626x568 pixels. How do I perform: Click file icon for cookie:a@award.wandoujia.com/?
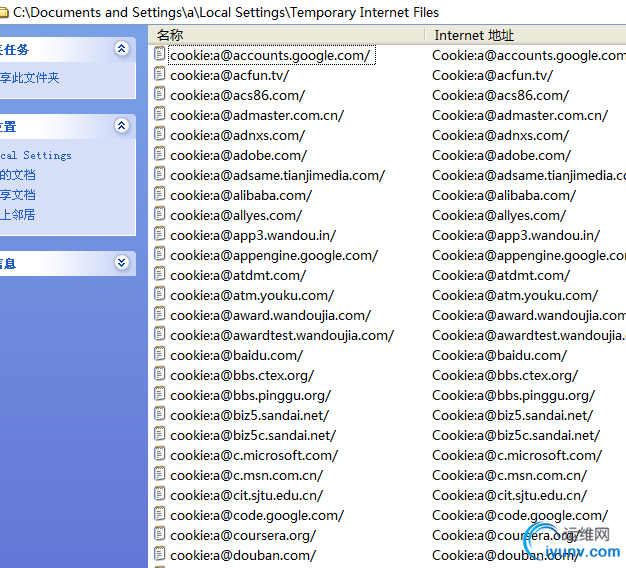click(160, 313)
